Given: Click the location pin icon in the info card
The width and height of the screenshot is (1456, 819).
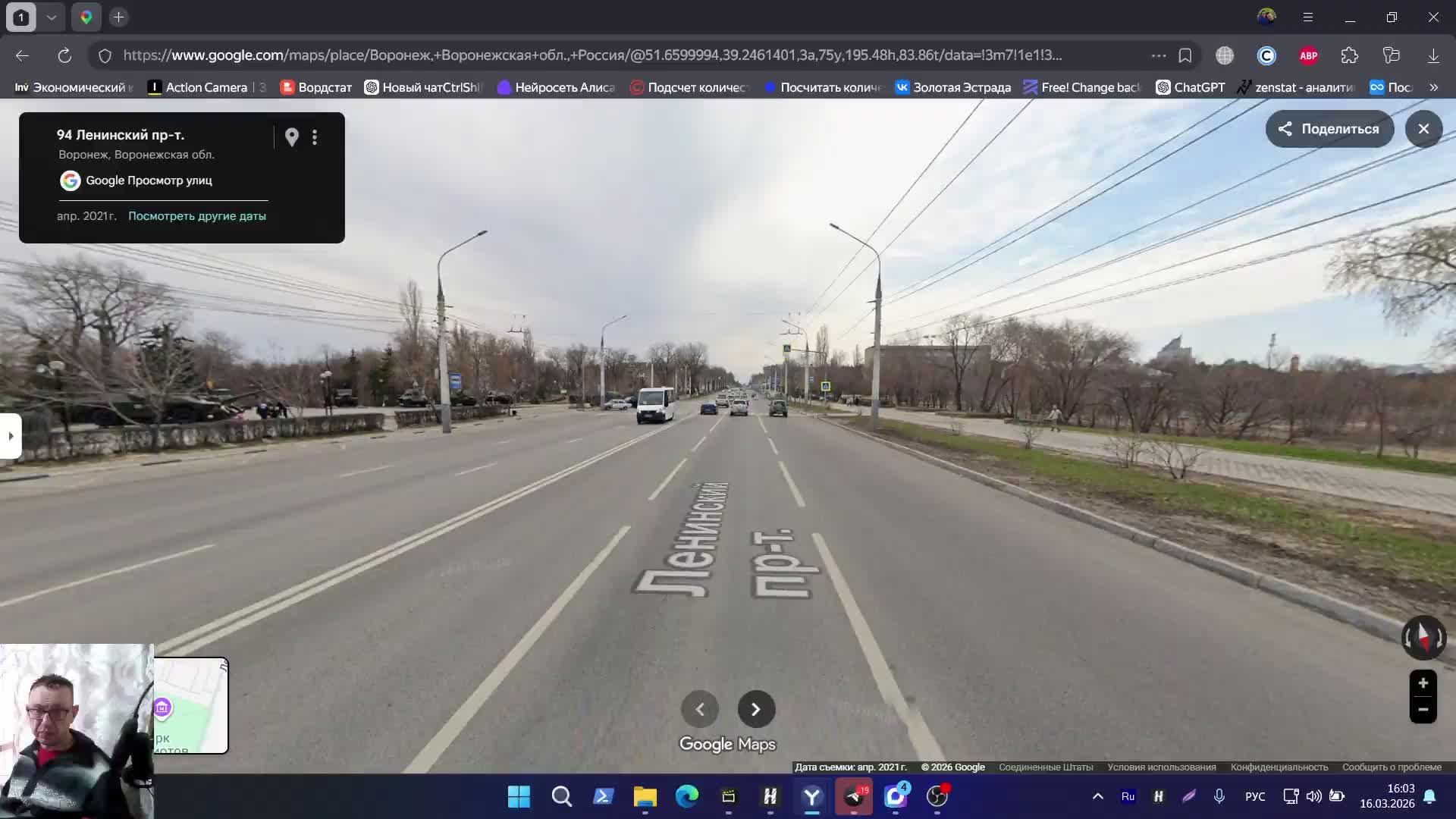Looking at the screenshot, I should 292,137.
